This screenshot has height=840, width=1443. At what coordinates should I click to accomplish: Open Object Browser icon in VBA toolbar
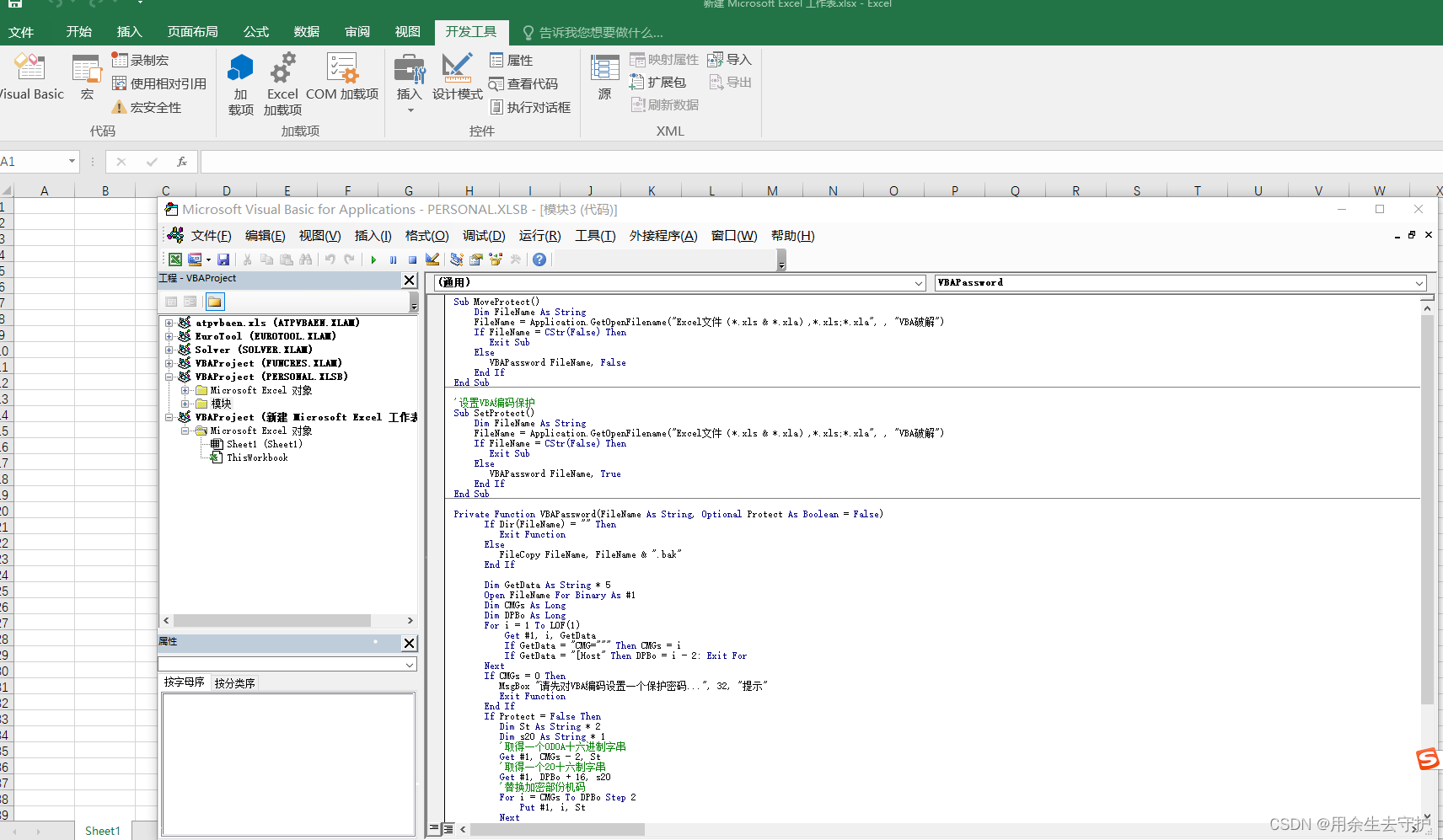pos(496,259)
